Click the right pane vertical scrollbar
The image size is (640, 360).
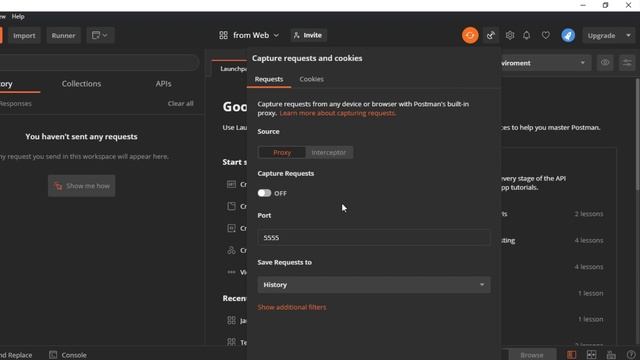pyautogui.click(x=637, y=135)
